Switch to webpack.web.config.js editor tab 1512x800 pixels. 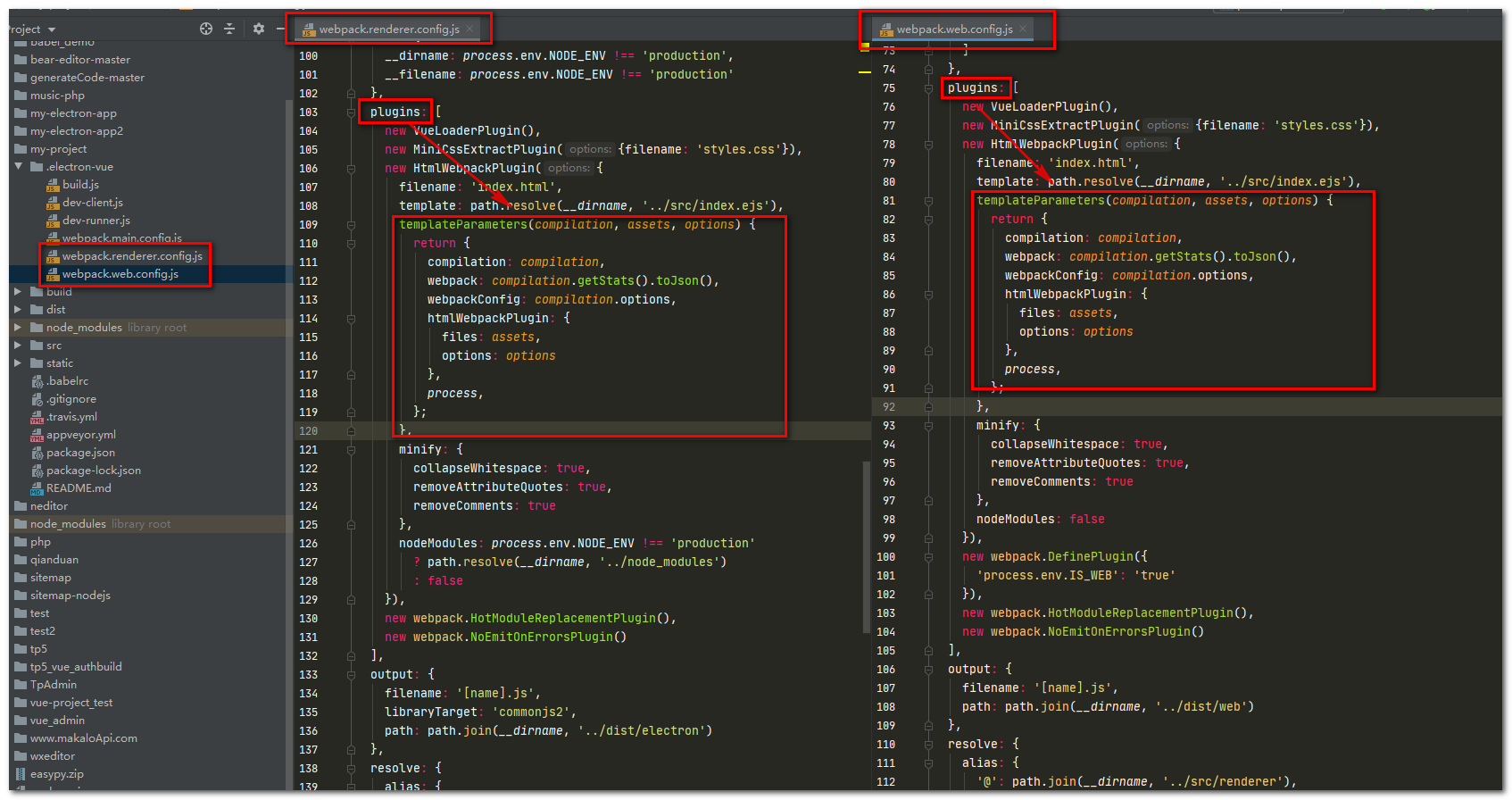tap(954, 29)
